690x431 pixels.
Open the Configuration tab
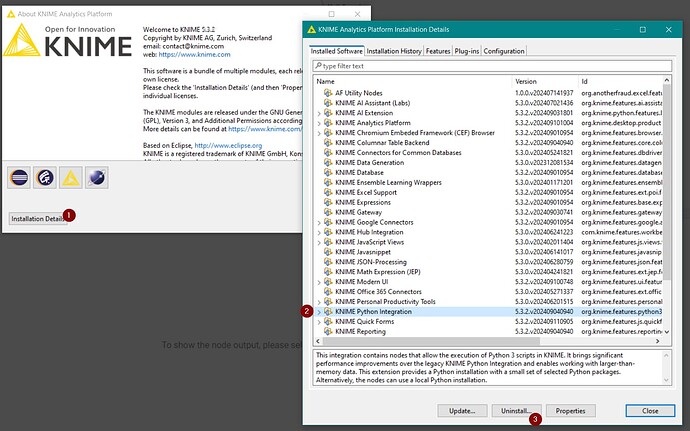(x=504, y=51)
